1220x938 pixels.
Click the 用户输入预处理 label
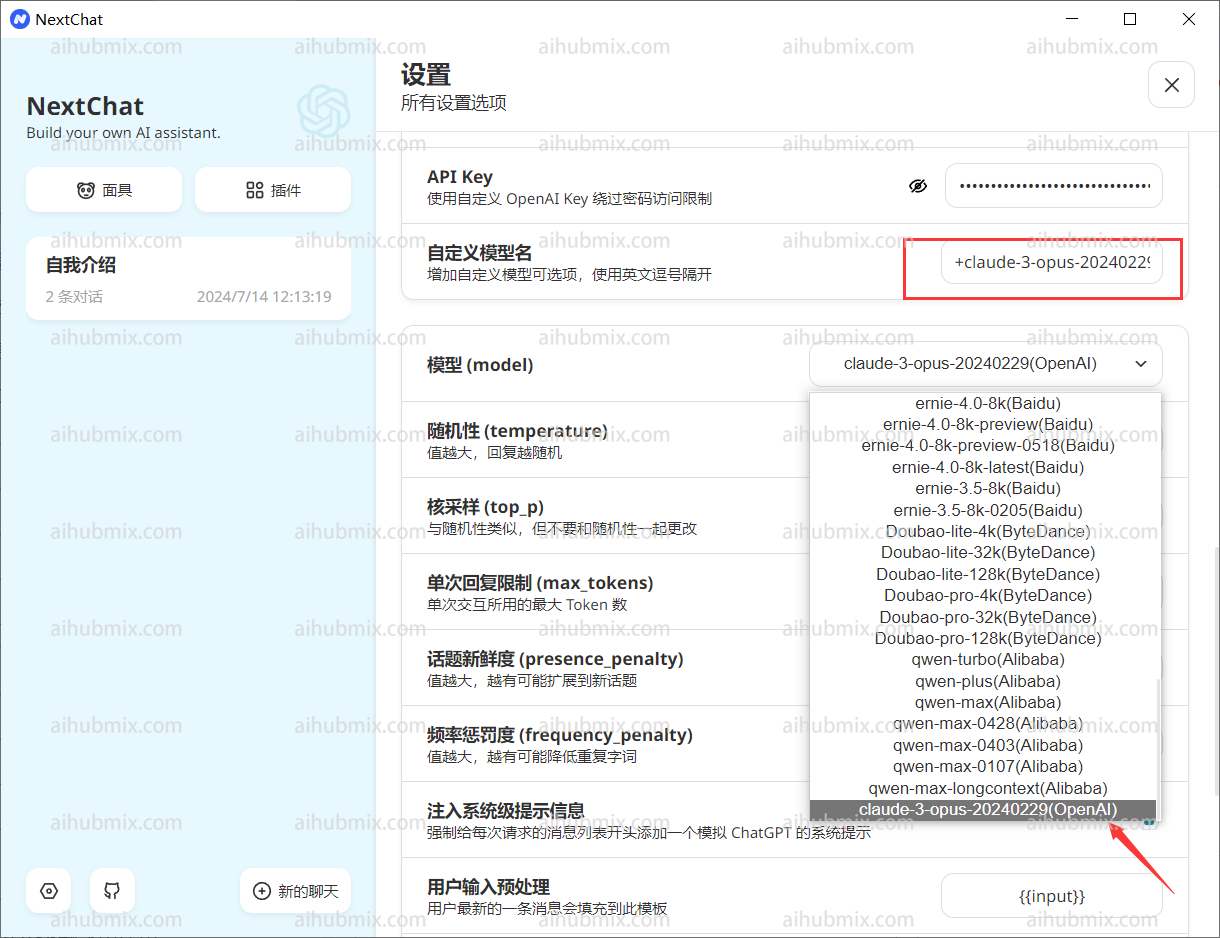(489, 887)
